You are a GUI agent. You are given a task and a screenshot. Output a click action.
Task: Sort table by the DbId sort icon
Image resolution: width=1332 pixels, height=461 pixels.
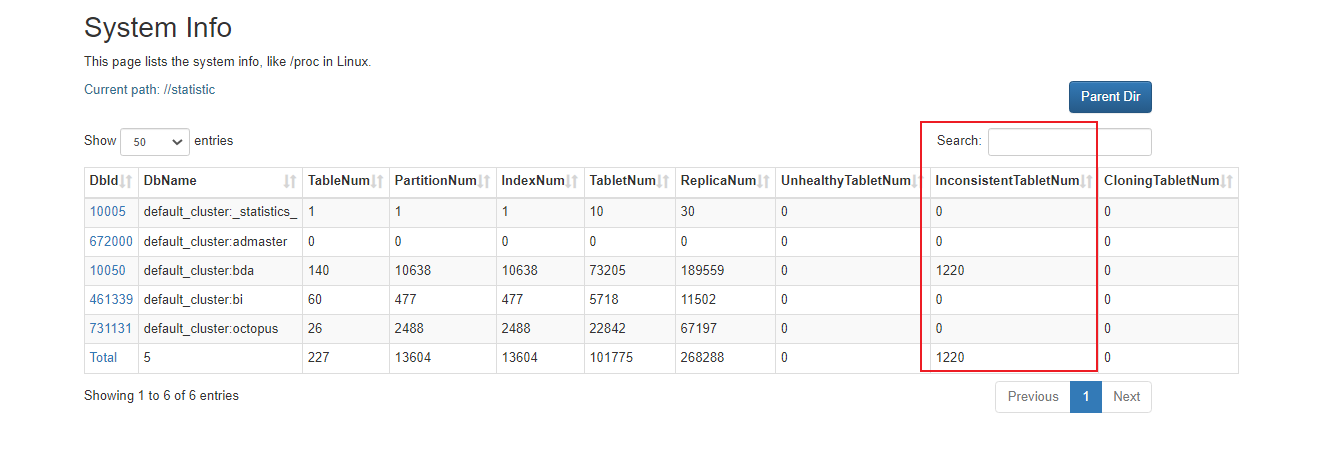127,181
